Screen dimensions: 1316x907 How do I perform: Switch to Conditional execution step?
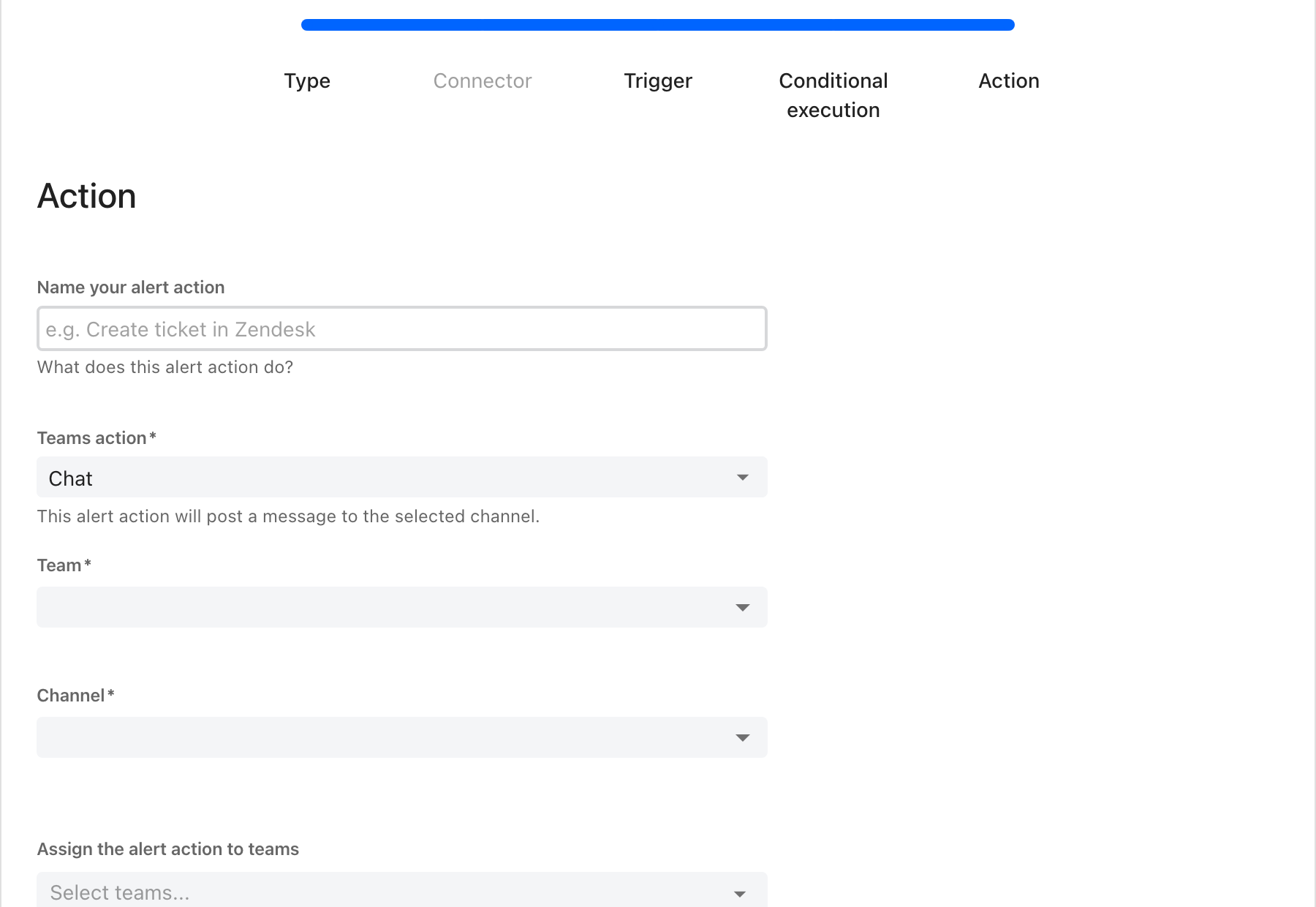833,95
